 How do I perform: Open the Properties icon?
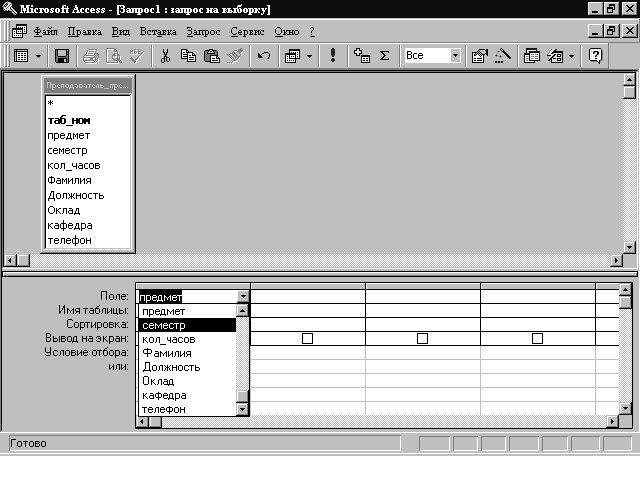[480, 56]
